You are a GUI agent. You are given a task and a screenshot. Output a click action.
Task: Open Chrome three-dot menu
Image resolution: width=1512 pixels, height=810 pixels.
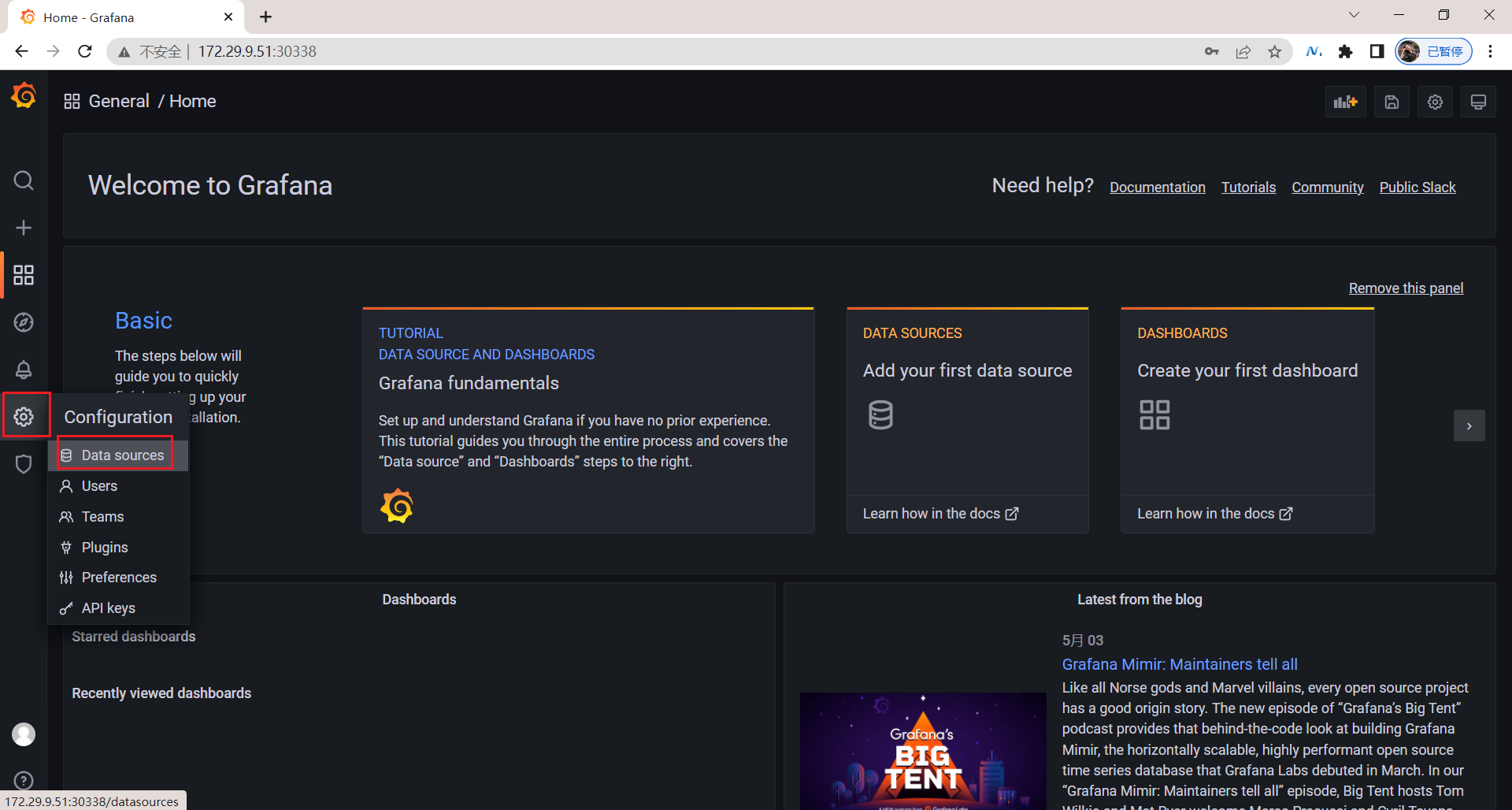pyautogui.click(x=1490, y=51)
